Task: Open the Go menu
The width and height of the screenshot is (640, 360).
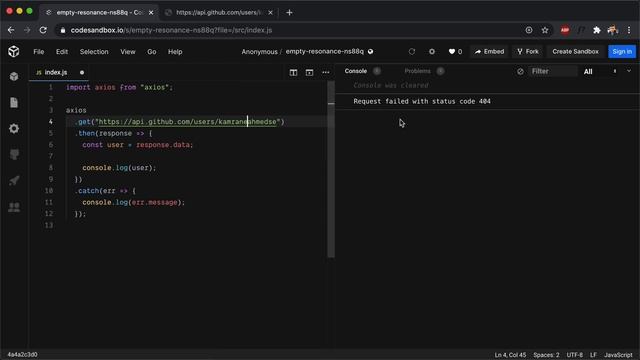Action: click(151, 52)
